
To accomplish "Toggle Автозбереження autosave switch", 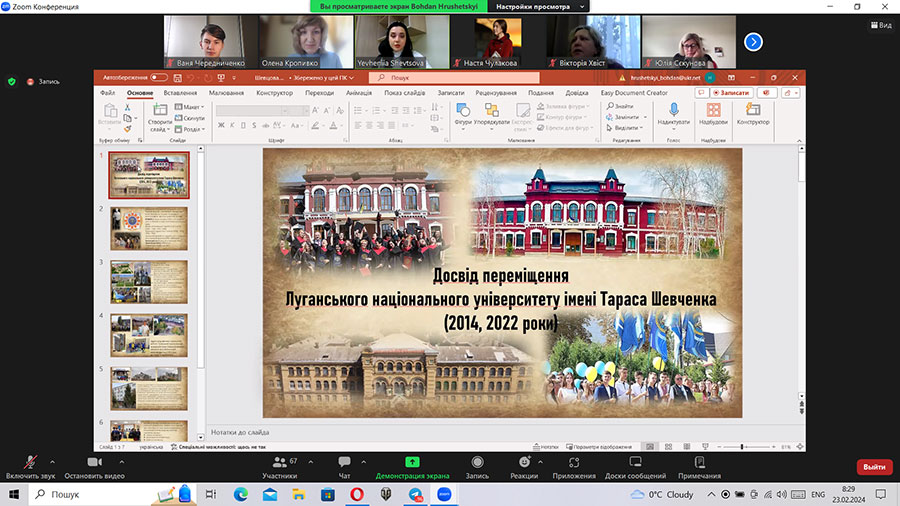I will tap(159, 77).
